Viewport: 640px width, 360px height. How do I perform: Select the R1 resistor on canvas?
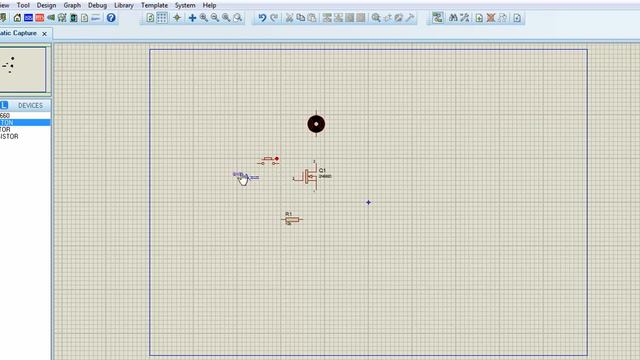292,219
